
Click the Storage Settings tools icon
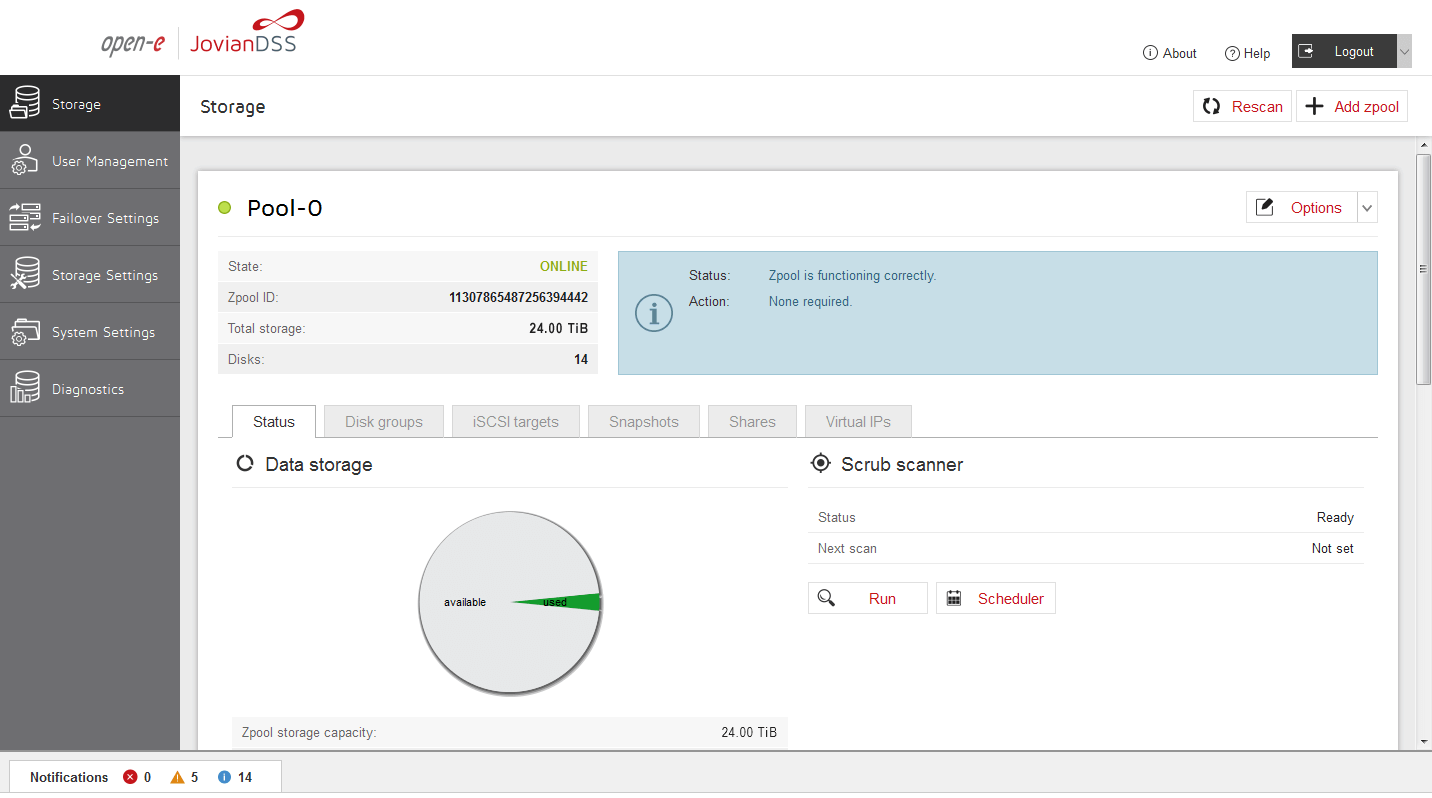[25, 275]
